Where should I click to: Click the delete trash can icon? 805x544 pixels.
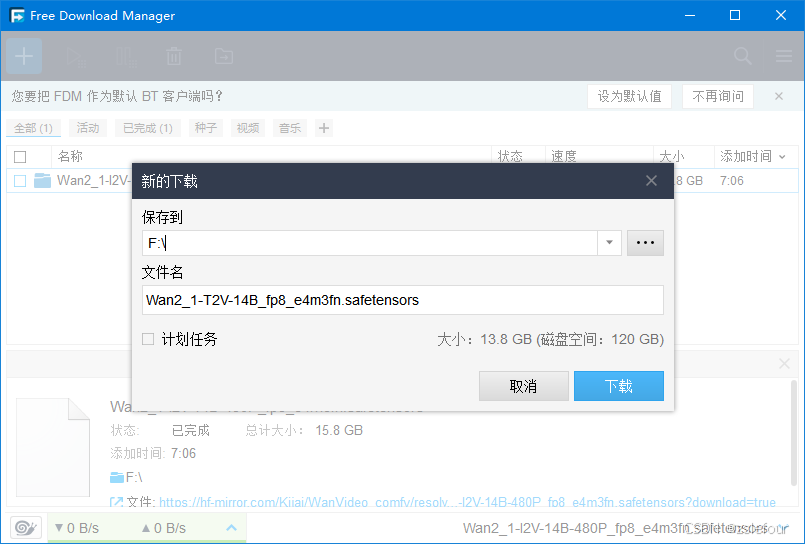coord(174,56)
